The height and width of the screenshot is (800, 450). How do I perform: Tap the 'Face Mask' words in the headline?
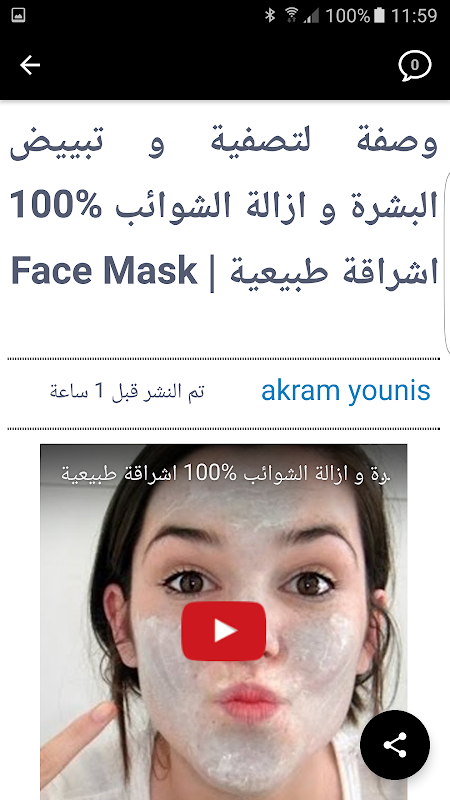[x=104, y=270]
